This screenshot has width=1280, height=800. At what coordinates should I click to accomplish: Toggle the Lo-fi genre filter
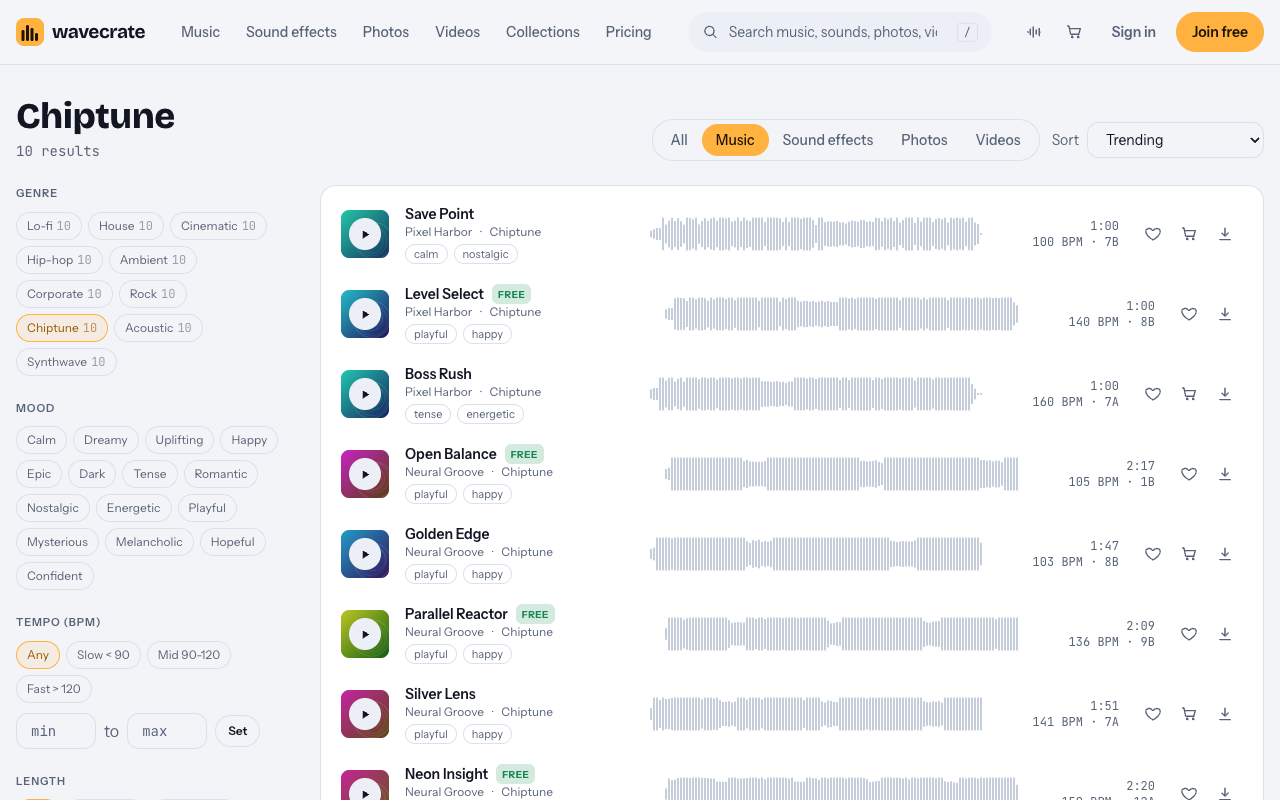tap(49, 226)
